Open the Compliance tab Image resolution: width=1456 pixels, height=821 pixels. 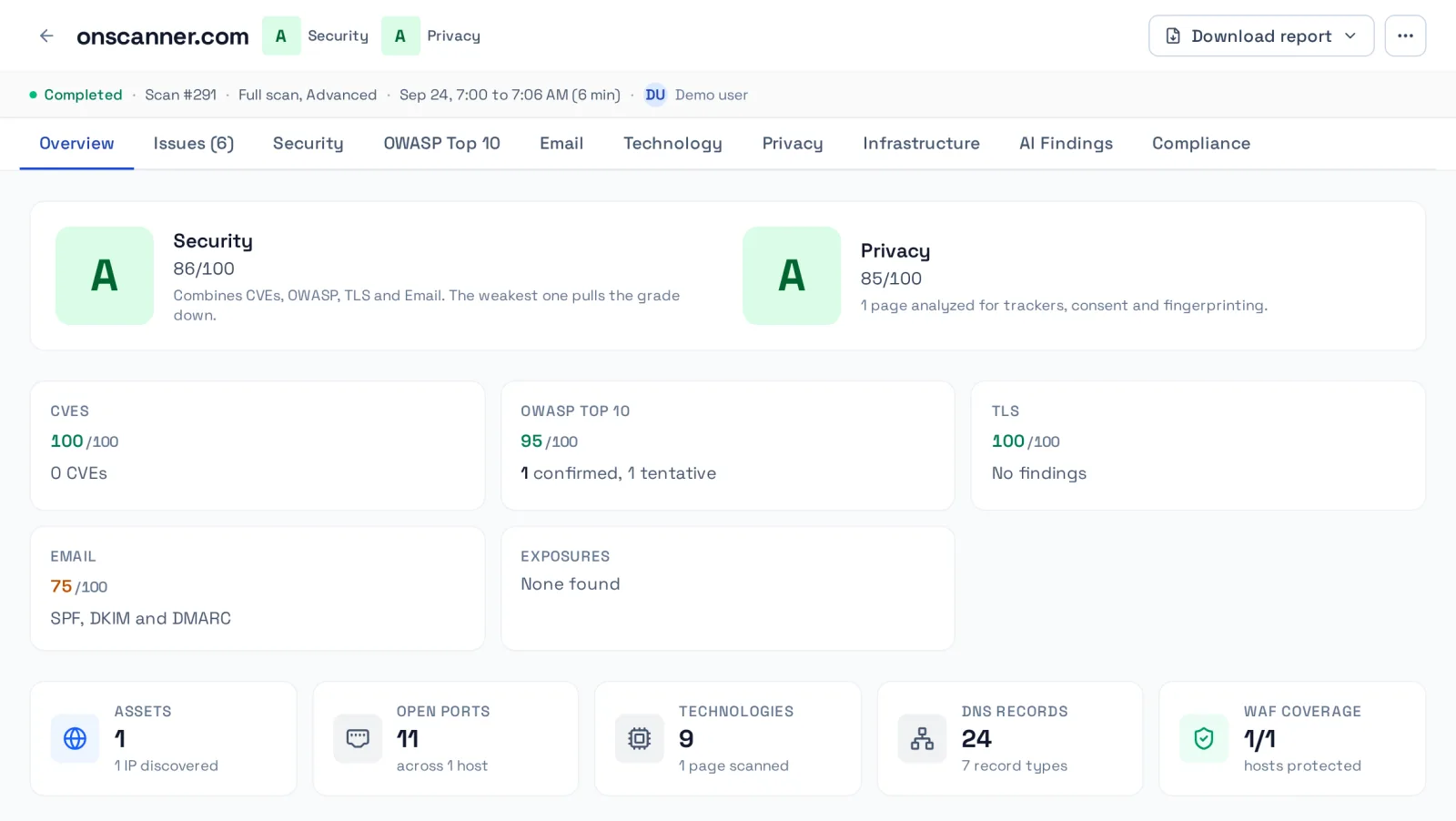point(1201,144)
